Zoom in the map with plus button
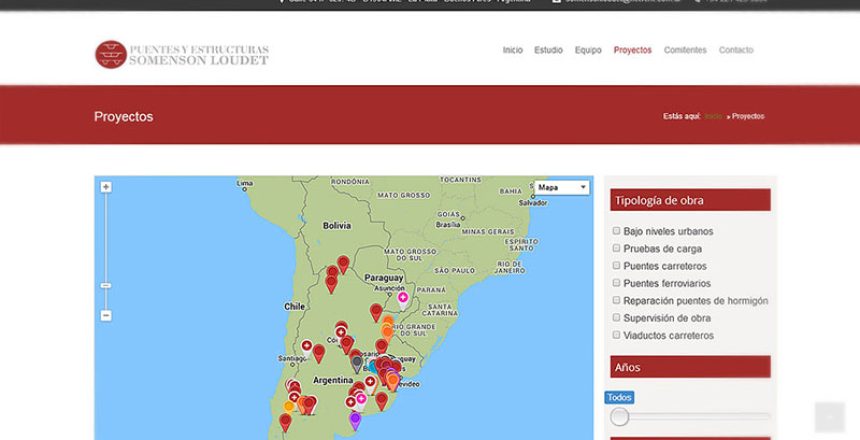This screenshot has width=860, height=440. tap(106, 187)
